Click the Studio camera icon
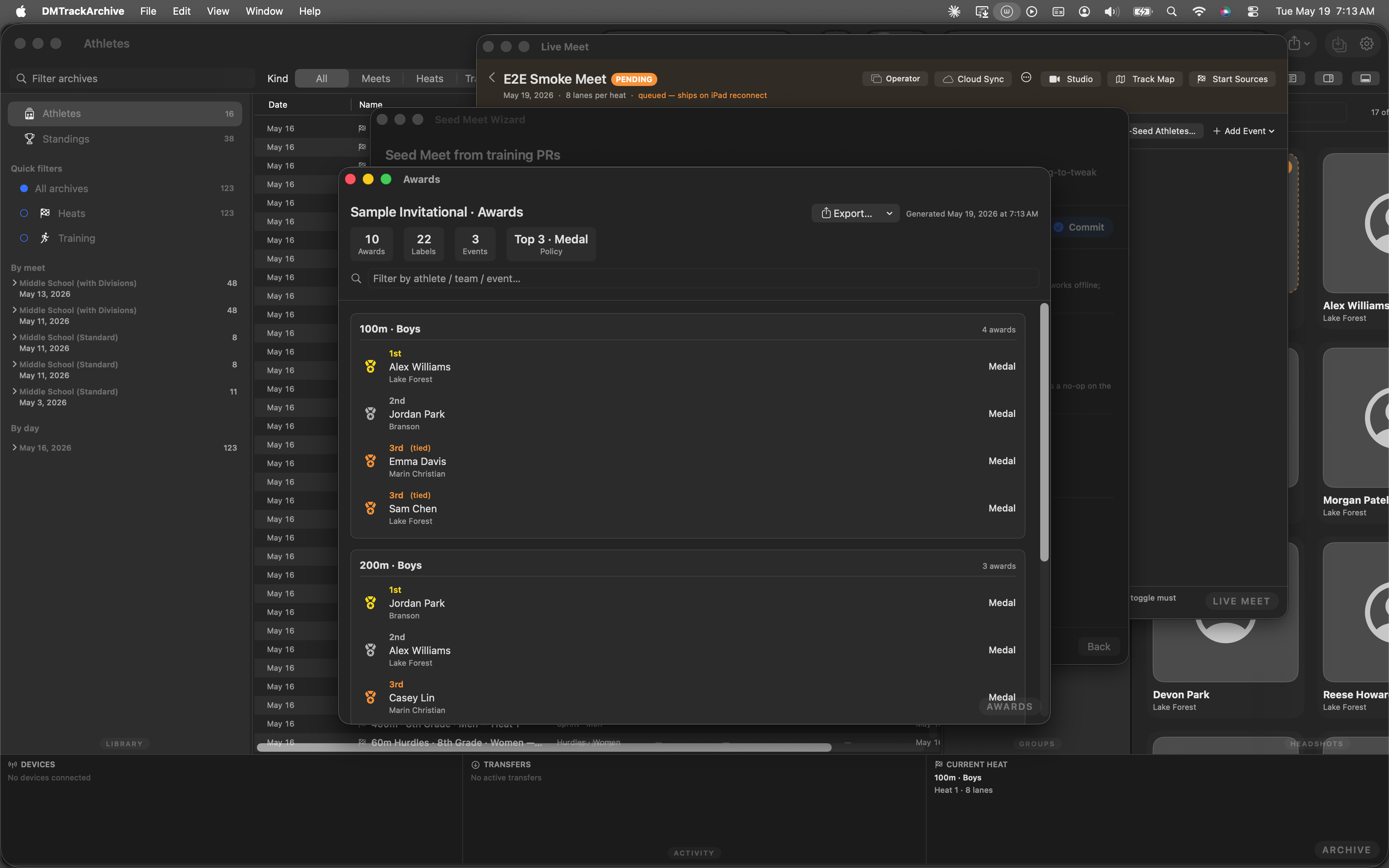Screen dimensions: 1389x868 [x=1055, y=79]
